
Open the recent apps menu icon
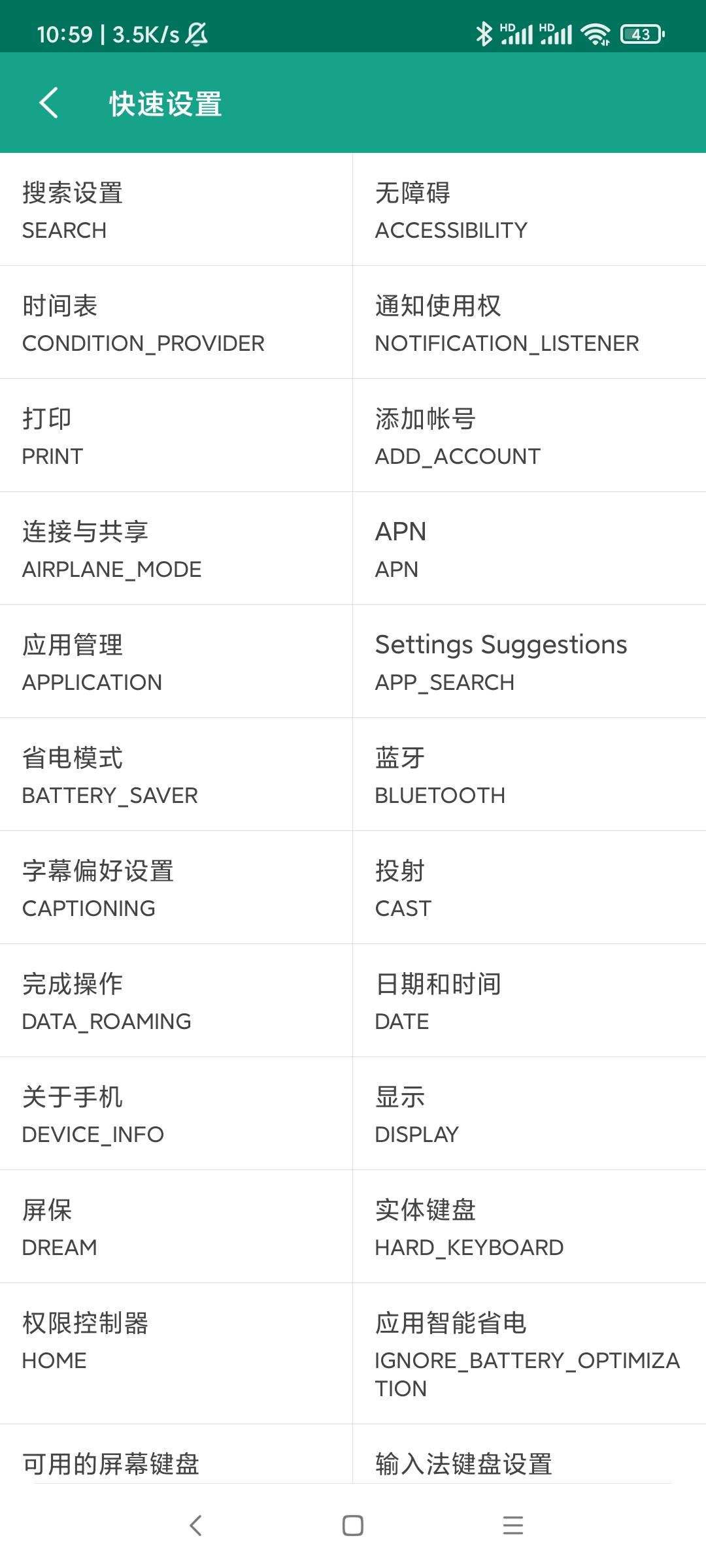click(x=513, y=1526)
